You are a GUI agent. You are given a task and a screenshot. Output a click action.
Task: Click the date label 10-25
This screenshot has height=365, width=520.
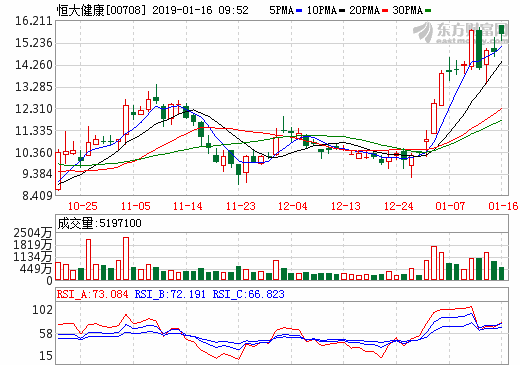tap(82, 206)
